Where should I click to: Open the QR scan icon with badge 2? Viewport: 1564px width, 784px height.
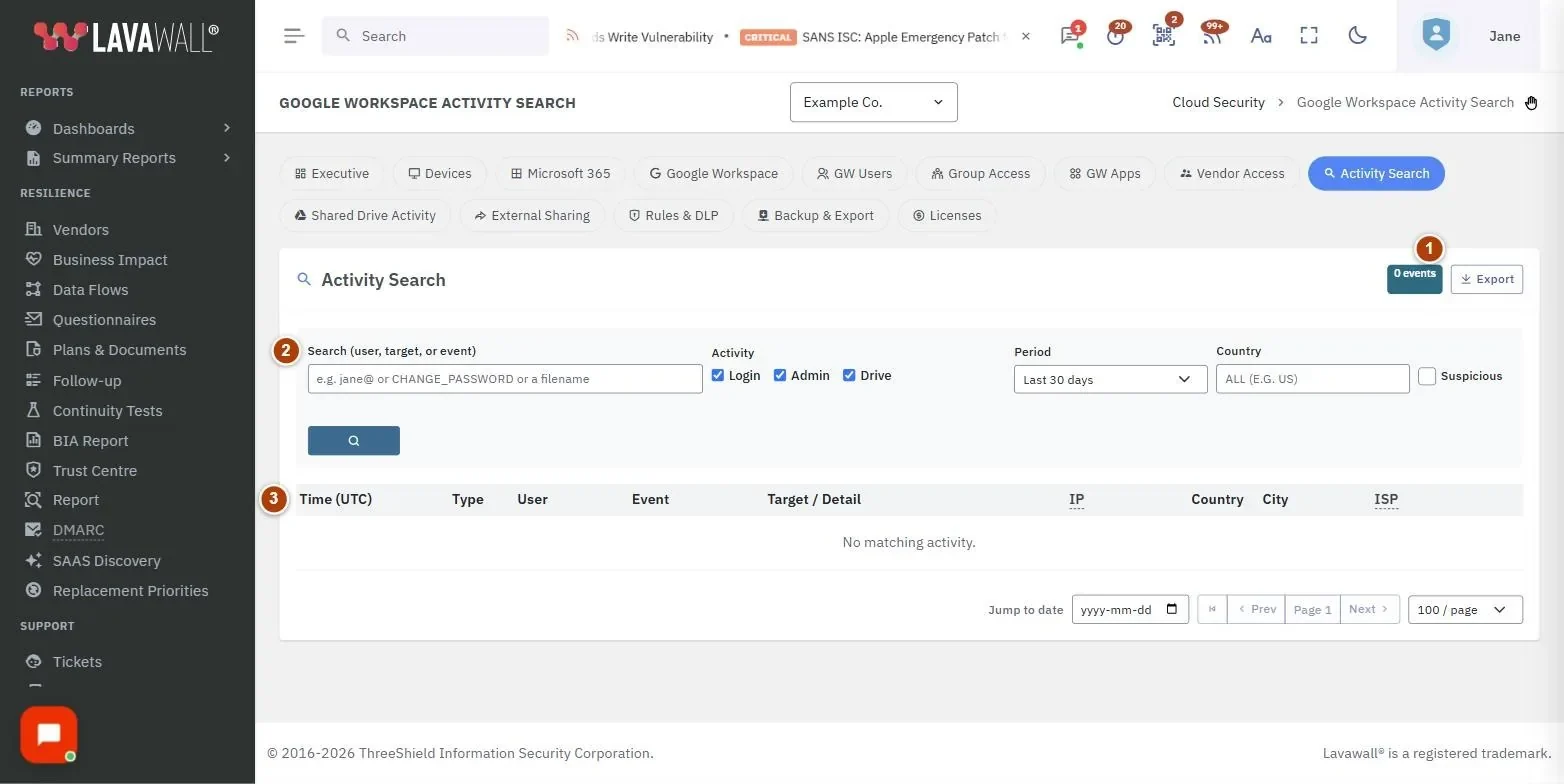click(x=1163, y=36)
